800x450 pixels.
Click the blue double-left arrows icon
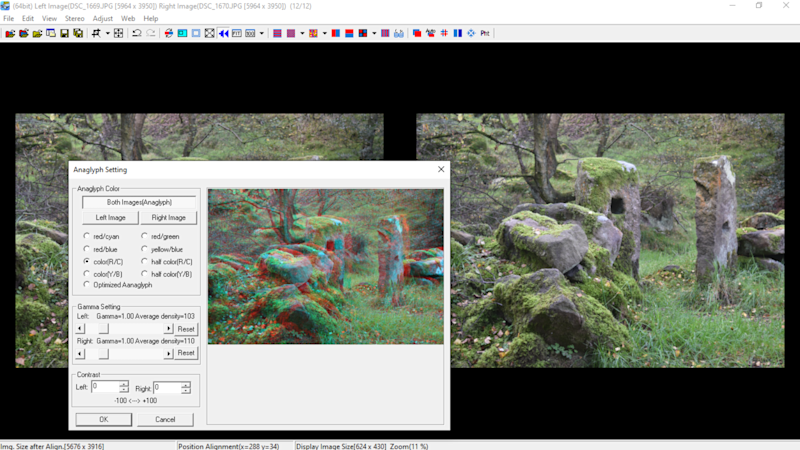coord(223,33)
